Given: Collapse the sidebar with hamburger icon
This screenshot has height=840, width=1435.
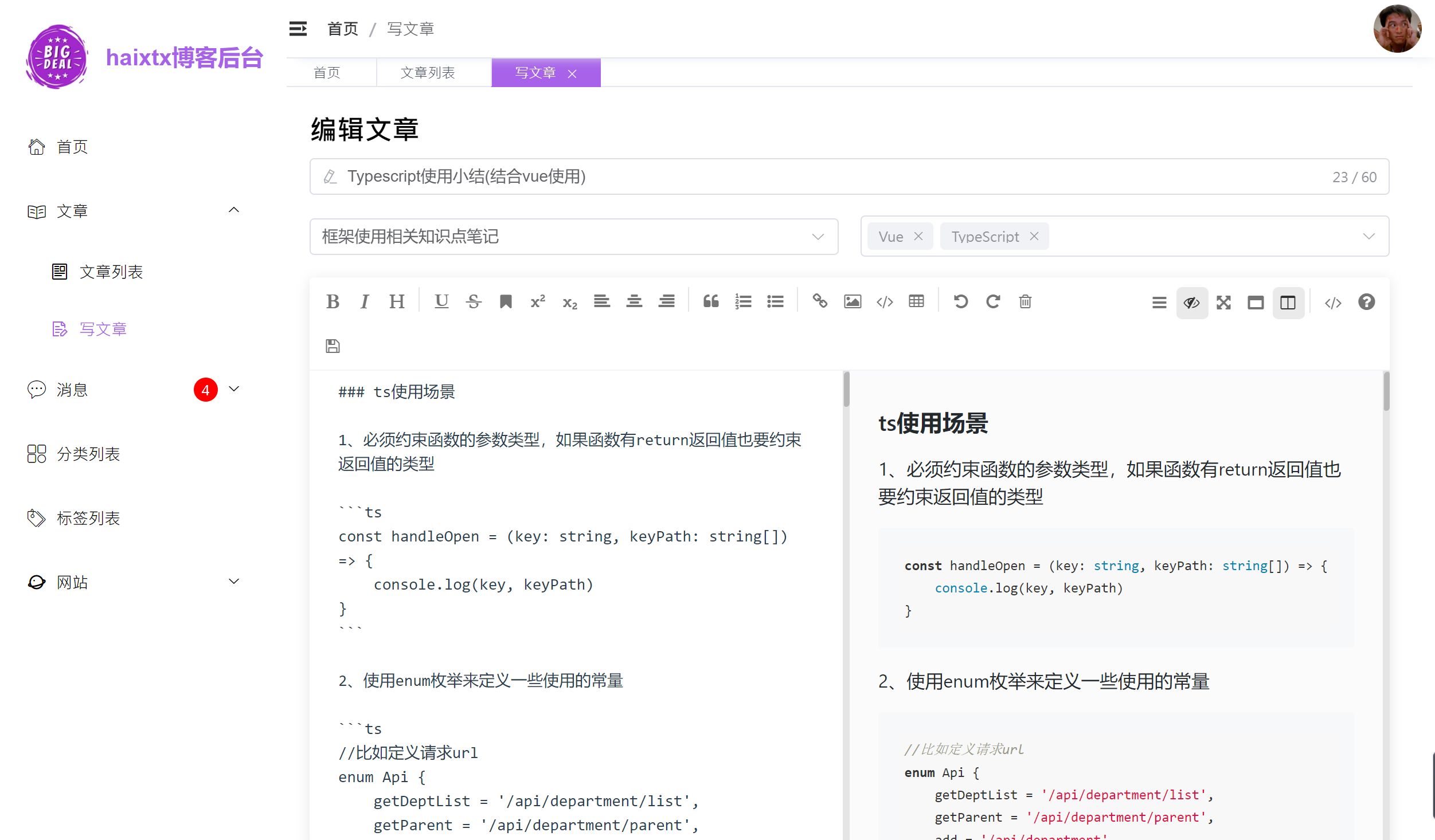Looking at the screenshot, I should pyautogui.click(x=298, y=29).
